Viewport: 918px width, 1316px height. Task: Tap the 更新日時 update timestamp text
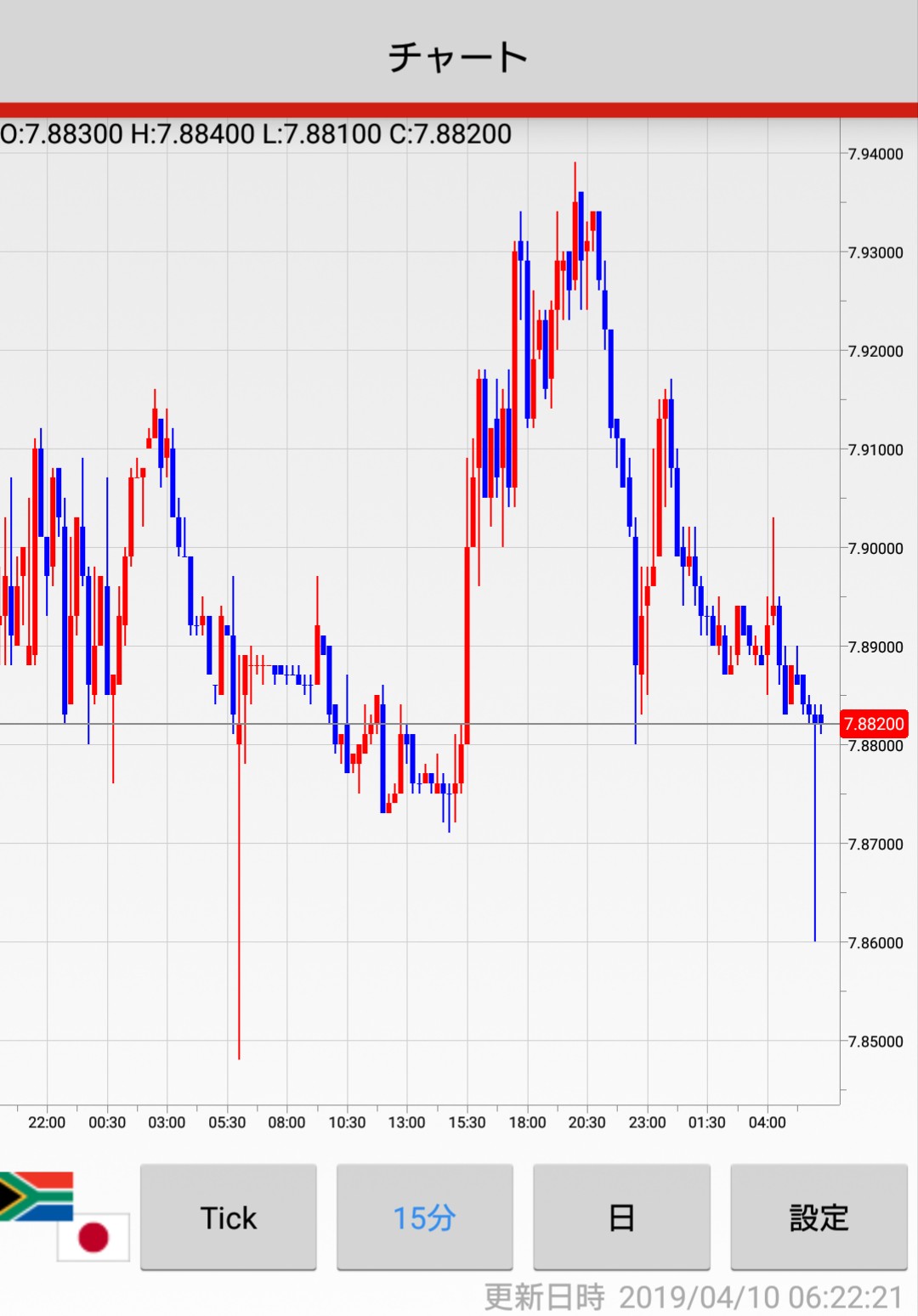tap(693, 1297)
